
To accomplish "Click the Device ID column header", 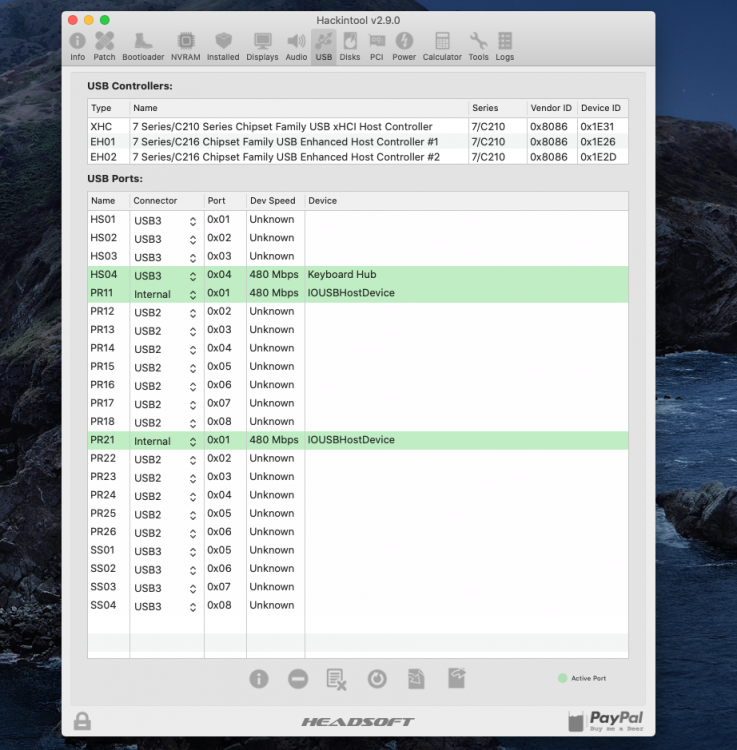I will click(x=603, y=108).
